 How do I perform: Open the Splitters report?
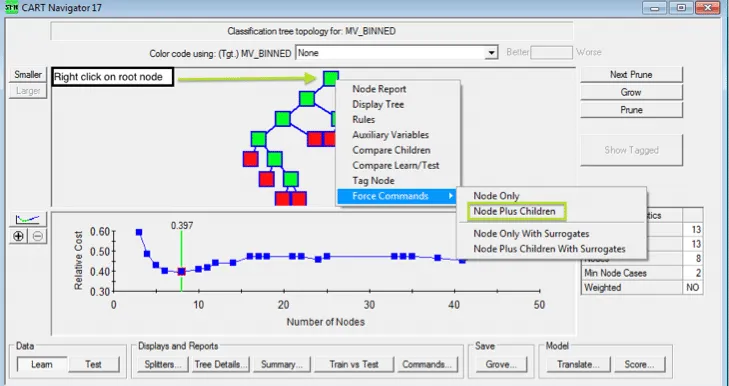pos(163,364)
